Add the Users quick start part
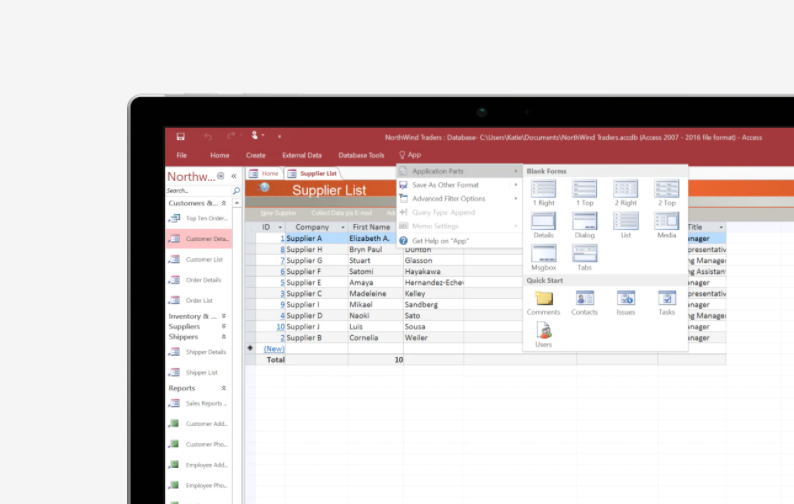 click(x=543, y=335)
